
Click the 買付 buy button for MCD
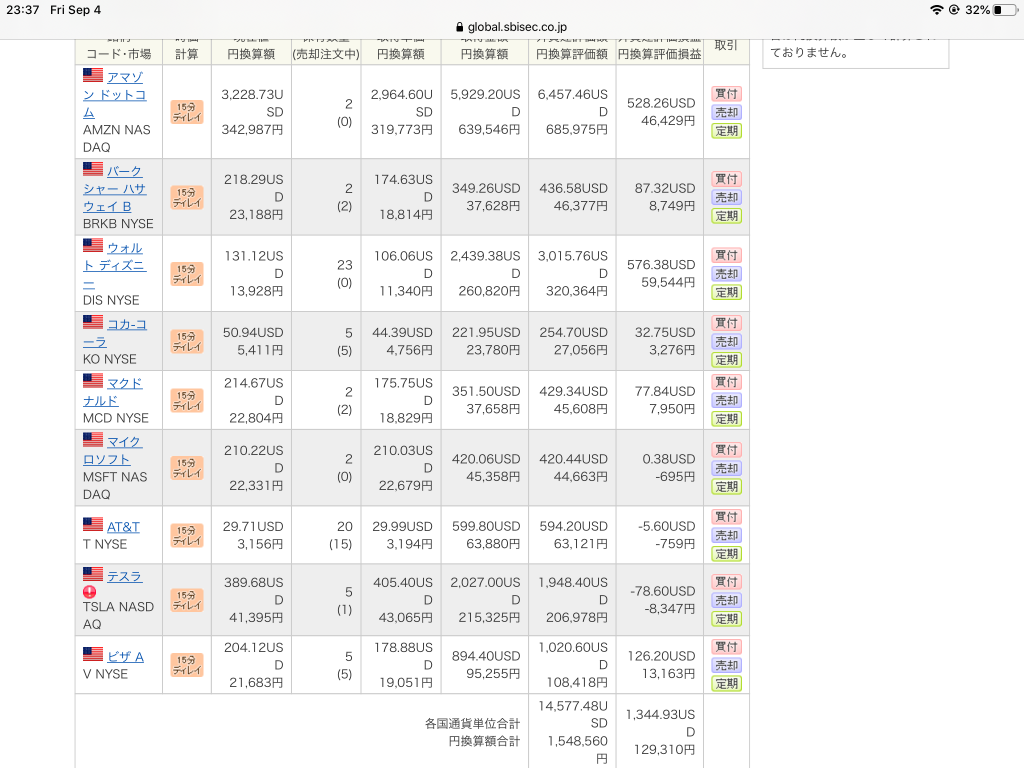pyautogui.click(x=726, y=382)
